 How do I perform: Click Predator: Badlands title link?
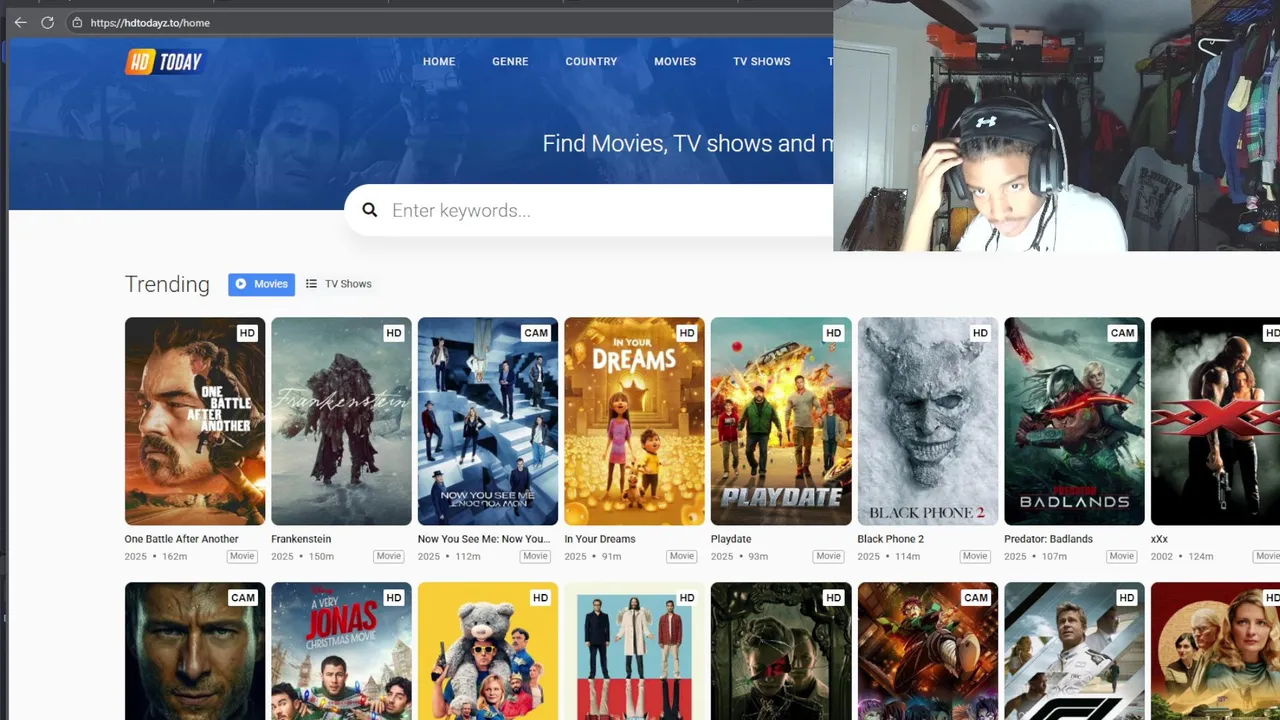coord(1048,539)
